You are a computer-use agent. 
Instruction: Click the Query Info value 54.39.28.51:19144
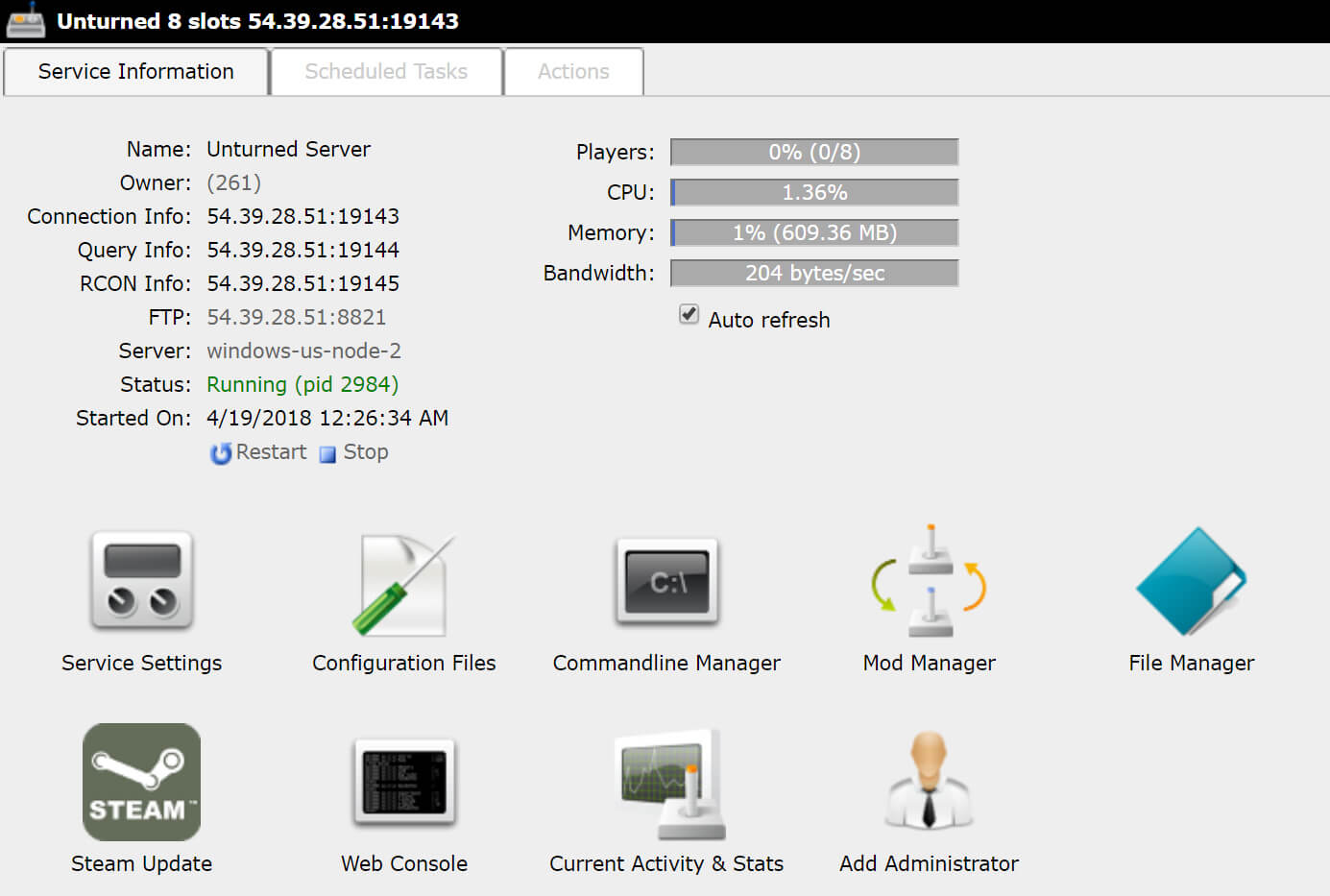pos(303,250)
